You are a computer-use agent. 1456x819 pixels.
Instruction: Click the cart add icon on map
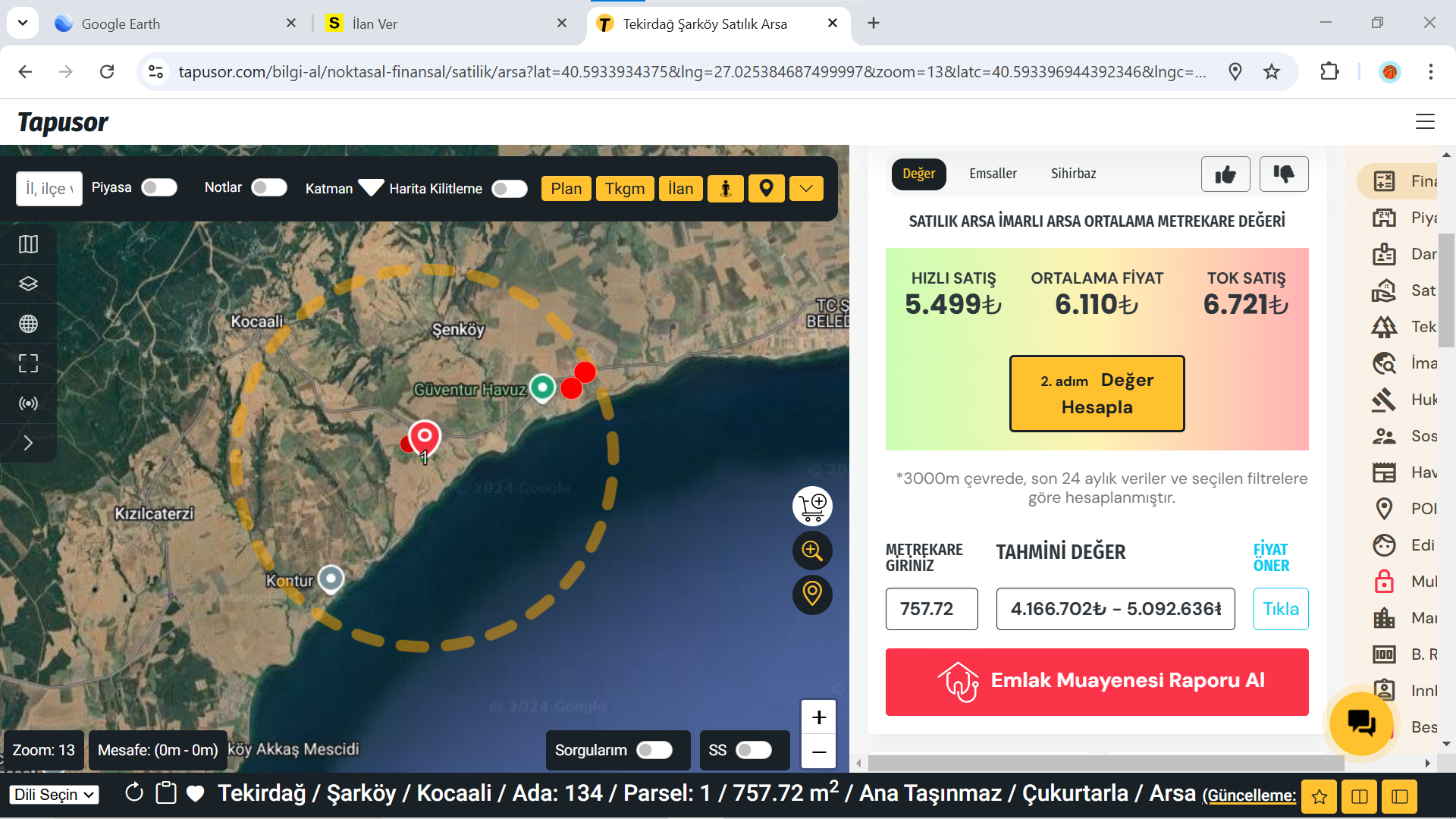pyautogui.click(x=812, y=507)
